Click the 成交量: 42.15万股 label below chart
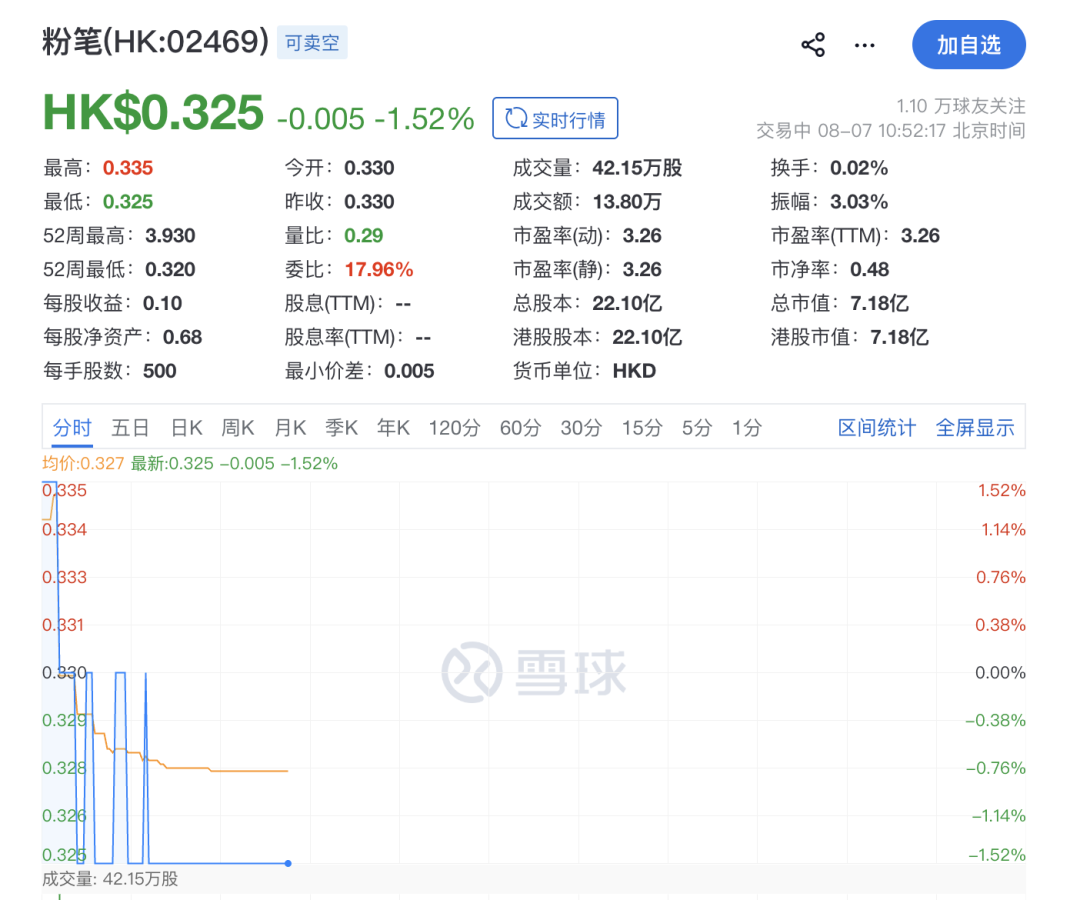The height and width of the screenshot is (900, 1080). click(x=110, y=879)
